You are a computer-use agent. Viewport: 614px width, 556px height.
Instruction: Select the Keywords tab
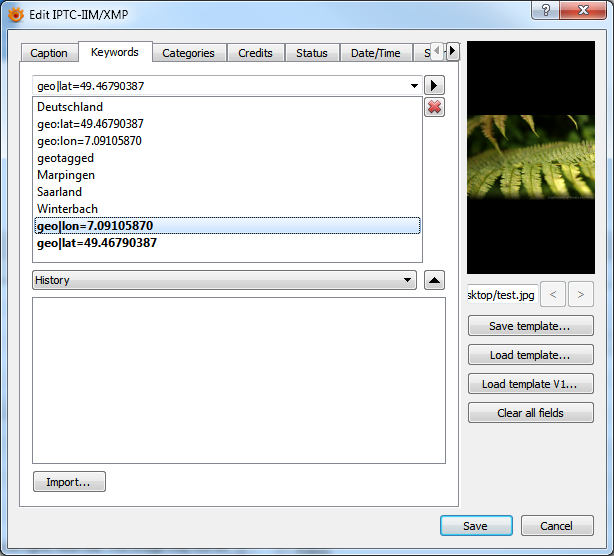115,52
